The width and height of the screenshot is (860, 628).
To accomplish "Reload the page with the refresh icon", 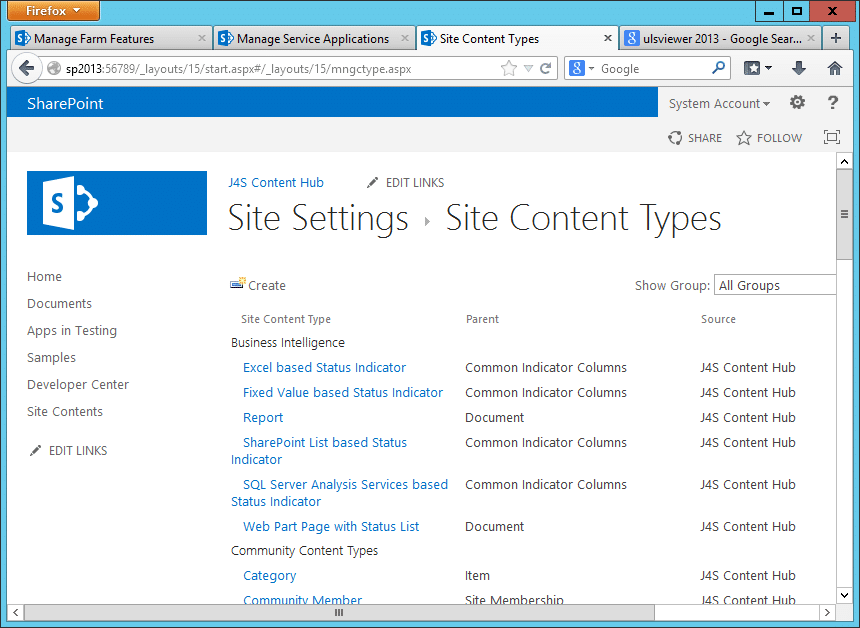I will tap(546, 69).
